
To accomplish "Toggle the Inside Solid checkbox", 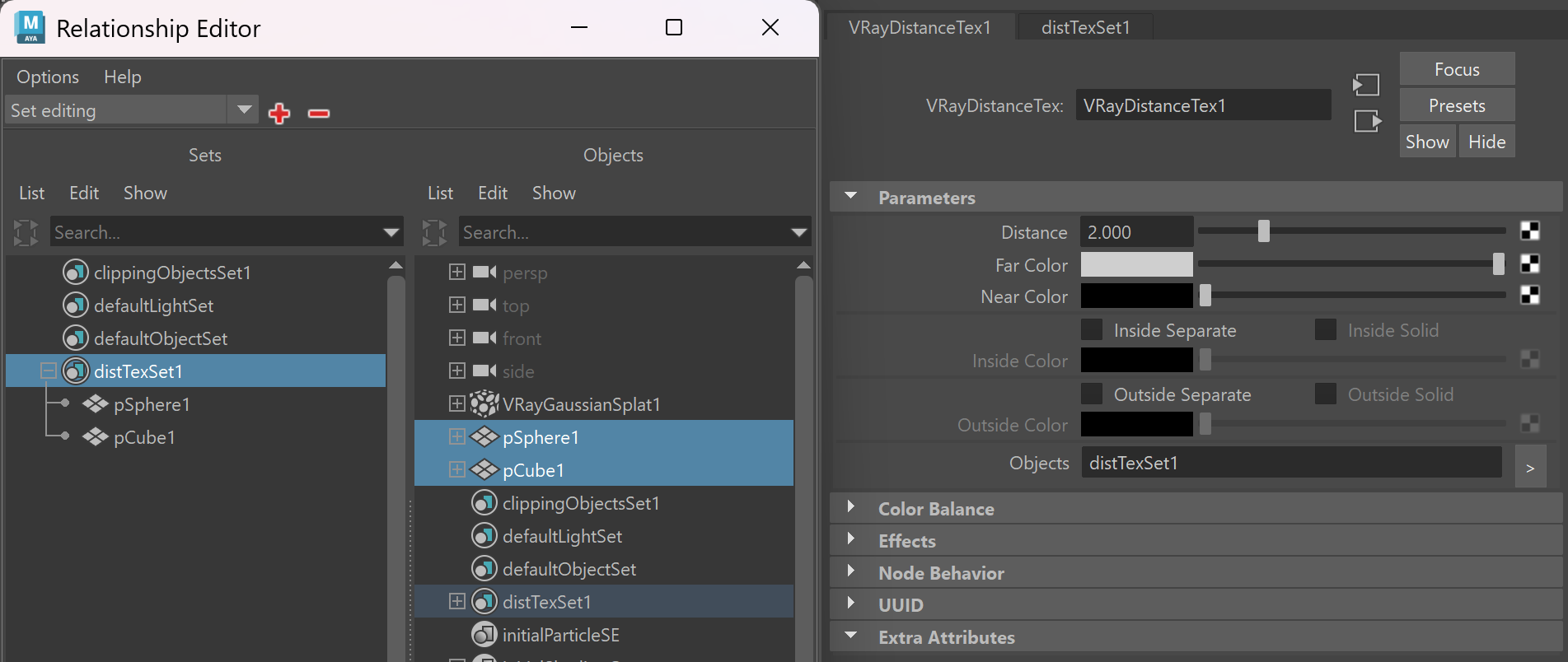I will tap(1326, 330).
